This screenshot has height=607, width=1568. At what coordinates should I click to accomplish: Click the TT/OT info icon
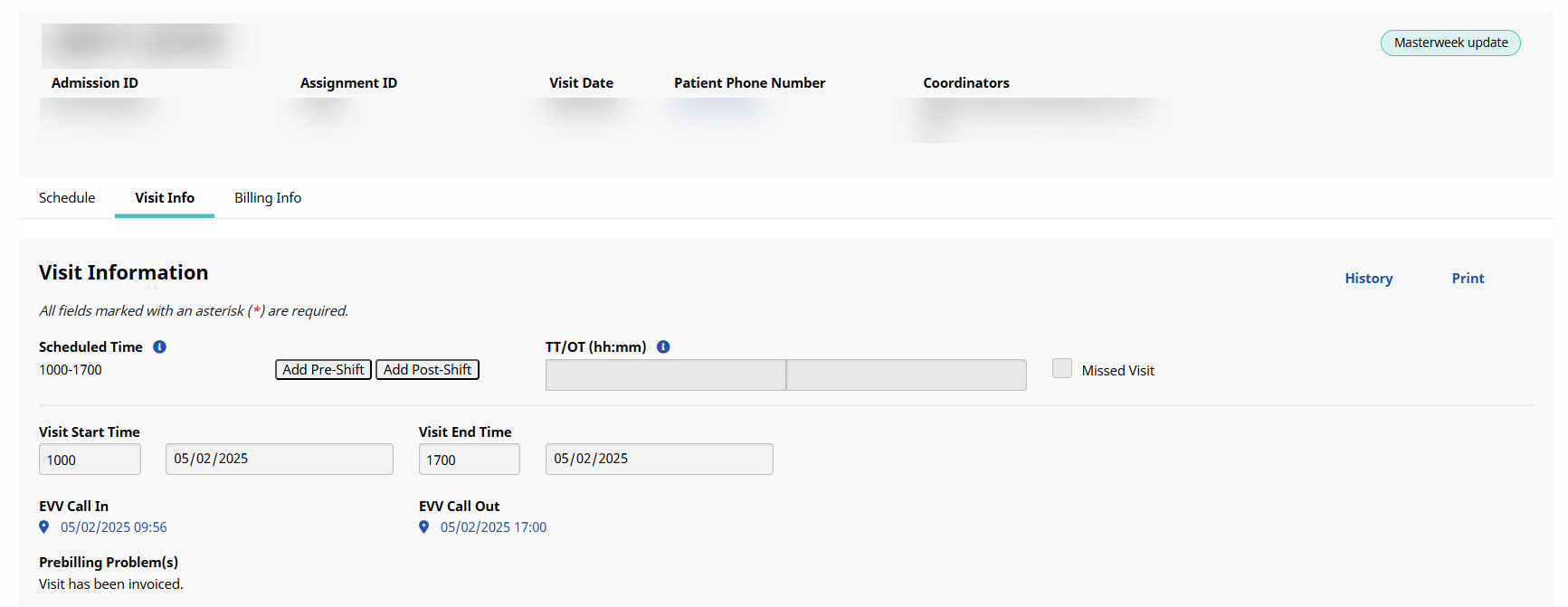[663, 347]
